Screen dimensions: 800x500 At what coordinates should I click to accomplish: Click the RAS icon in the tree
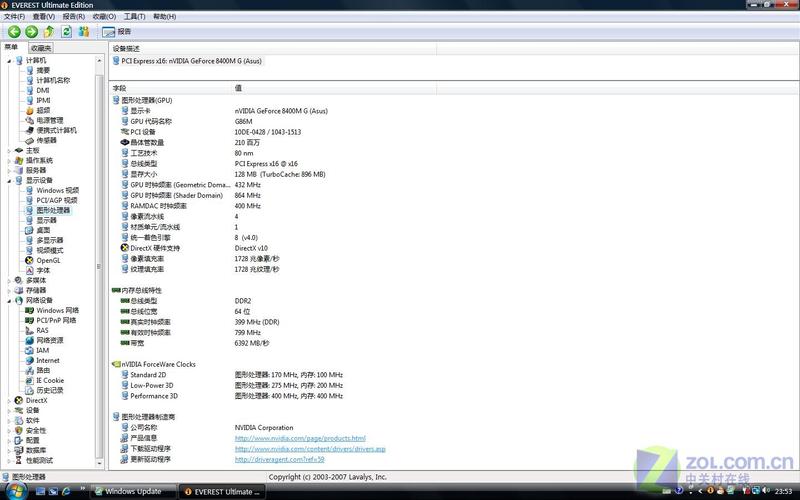[30, 331]
